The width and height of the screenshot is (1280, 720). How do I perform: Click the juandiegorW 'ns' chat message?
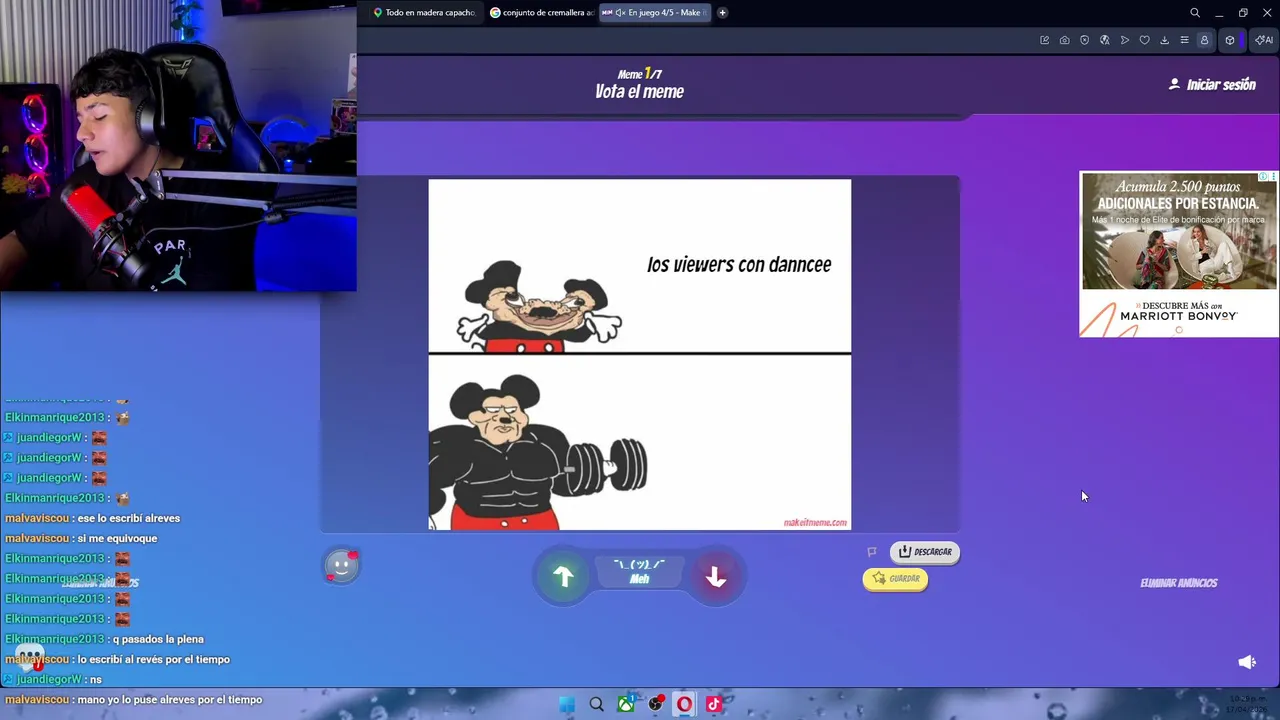pyautogui.click(x=51, y=680)
